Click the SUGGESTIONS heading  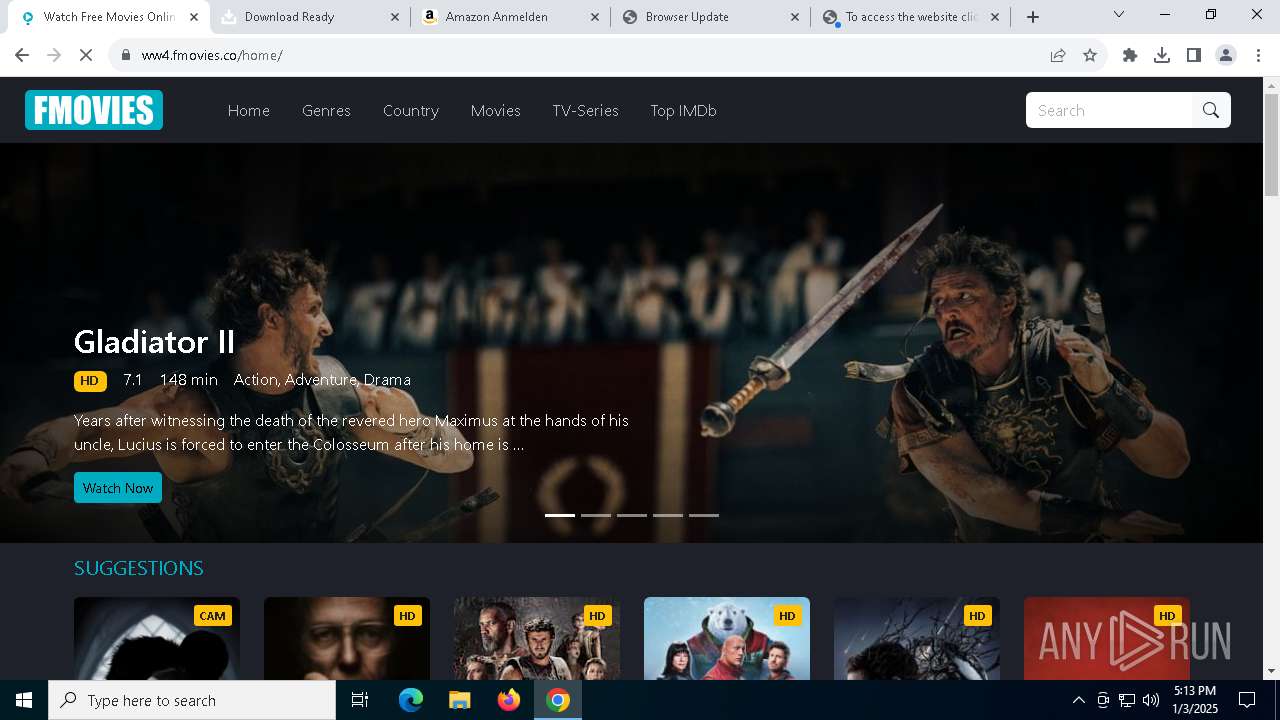tap(139, 568)
